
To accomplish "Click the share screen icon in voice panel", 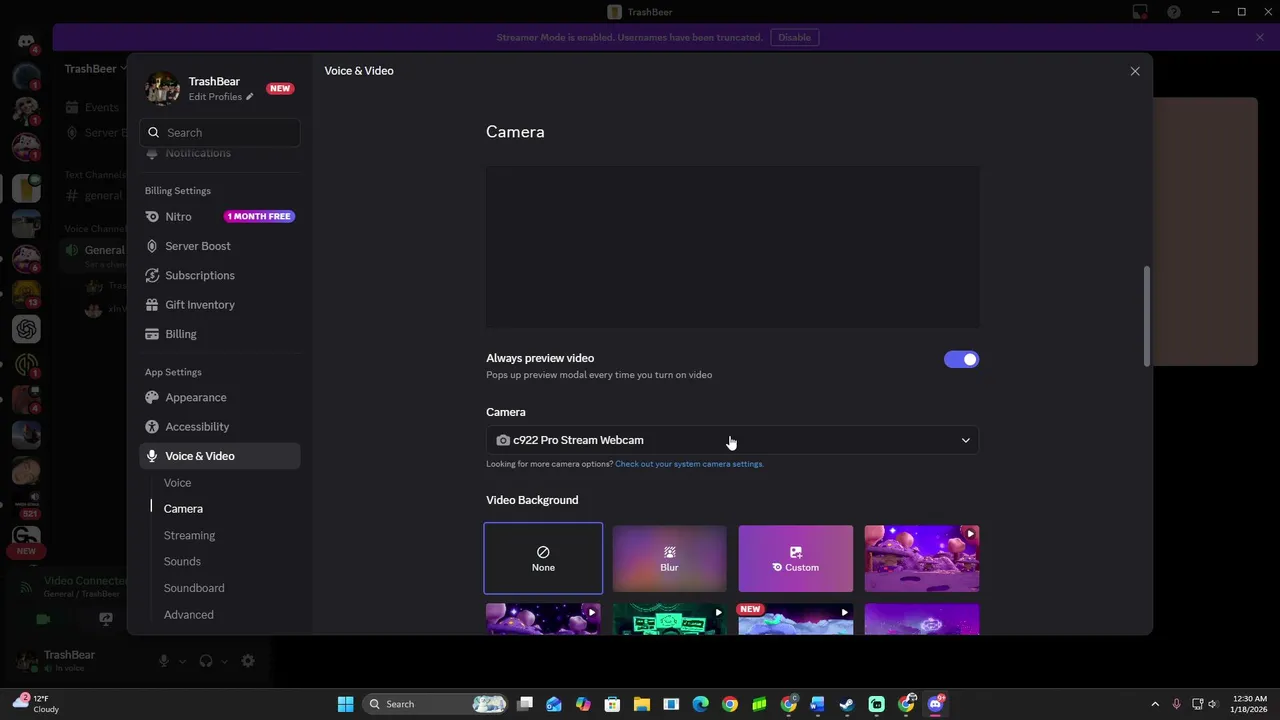I will tap(106, 619).
